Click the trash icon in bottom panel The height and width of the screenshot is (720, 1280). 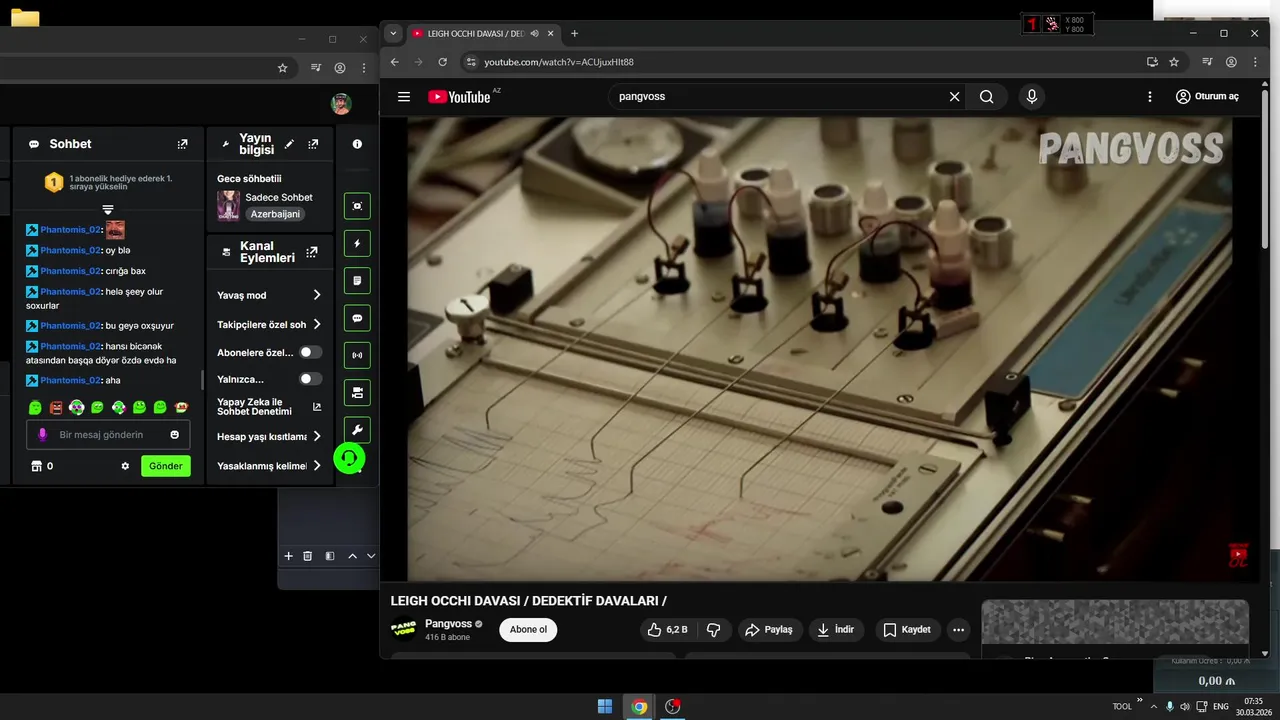pos(307,556)
